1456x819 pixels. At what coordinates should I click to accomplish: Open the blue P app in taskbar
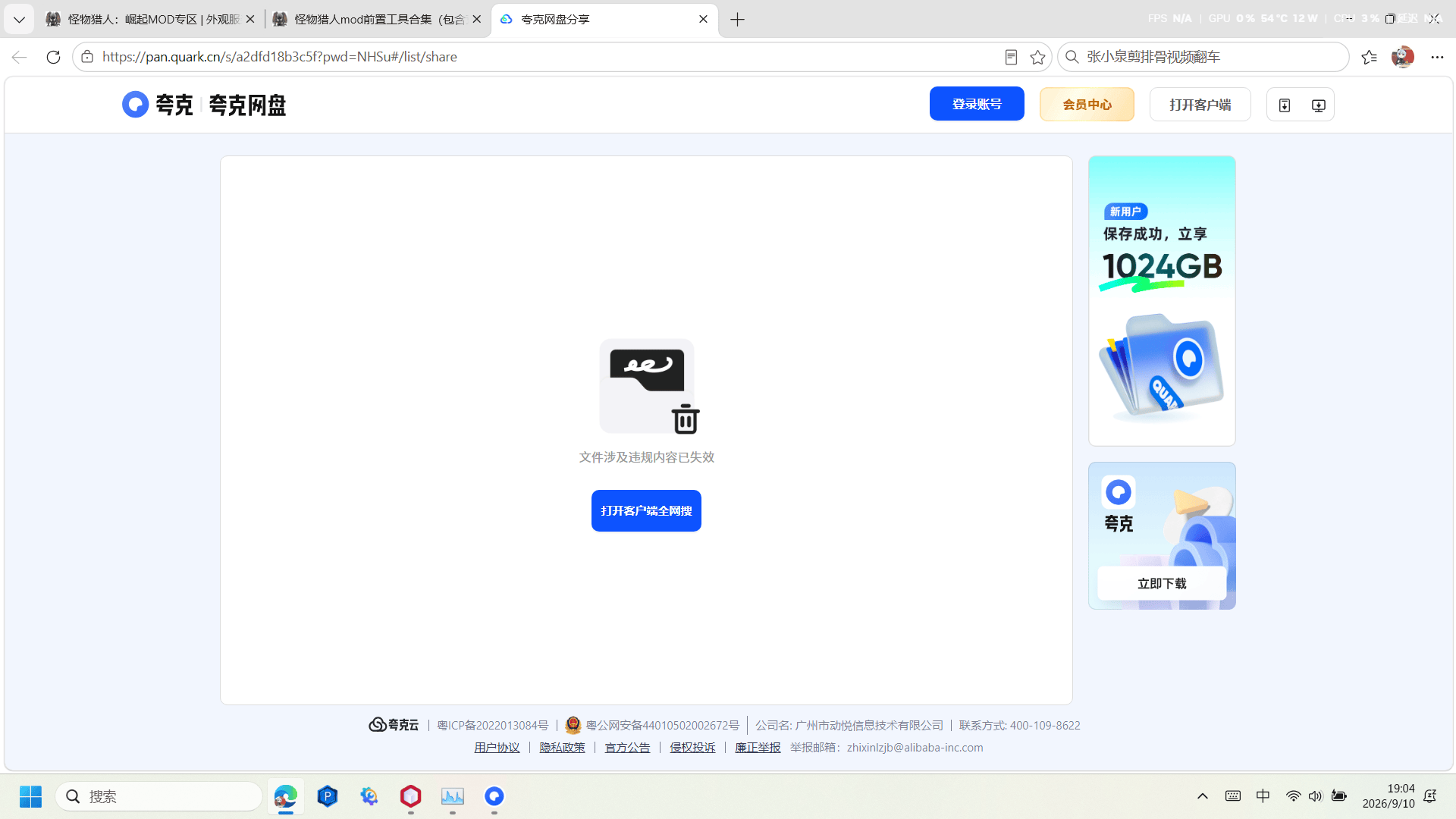328,796
